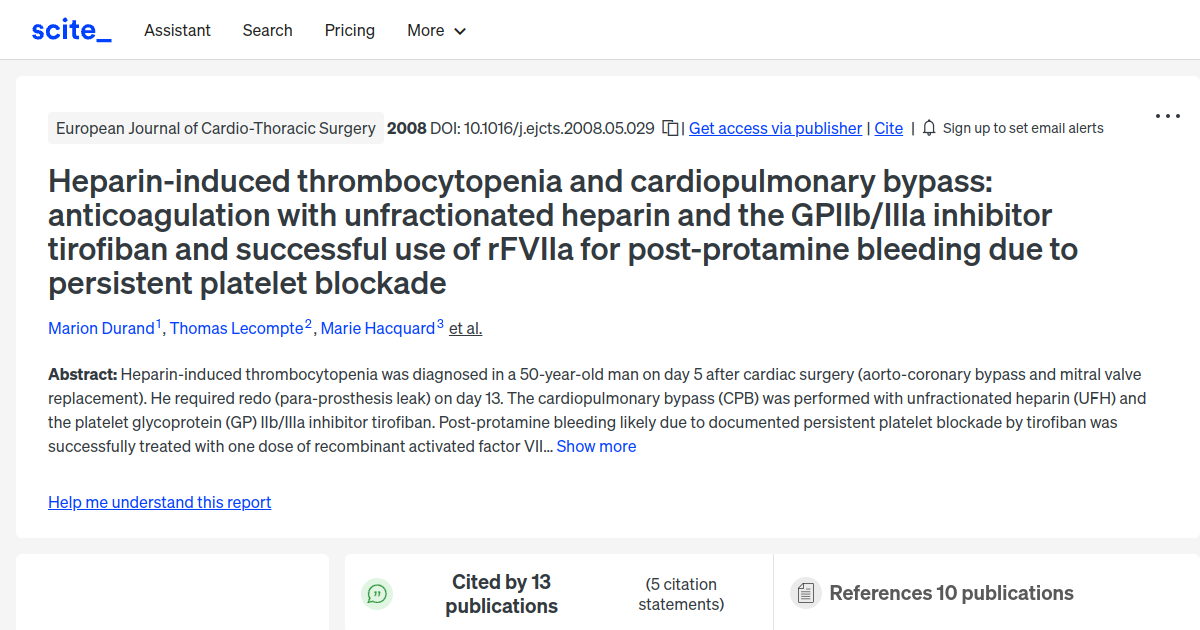Screen dimensions: 1200x630
Task: Click "Sign up to set email alerts"
Action: coord(1023,128)
